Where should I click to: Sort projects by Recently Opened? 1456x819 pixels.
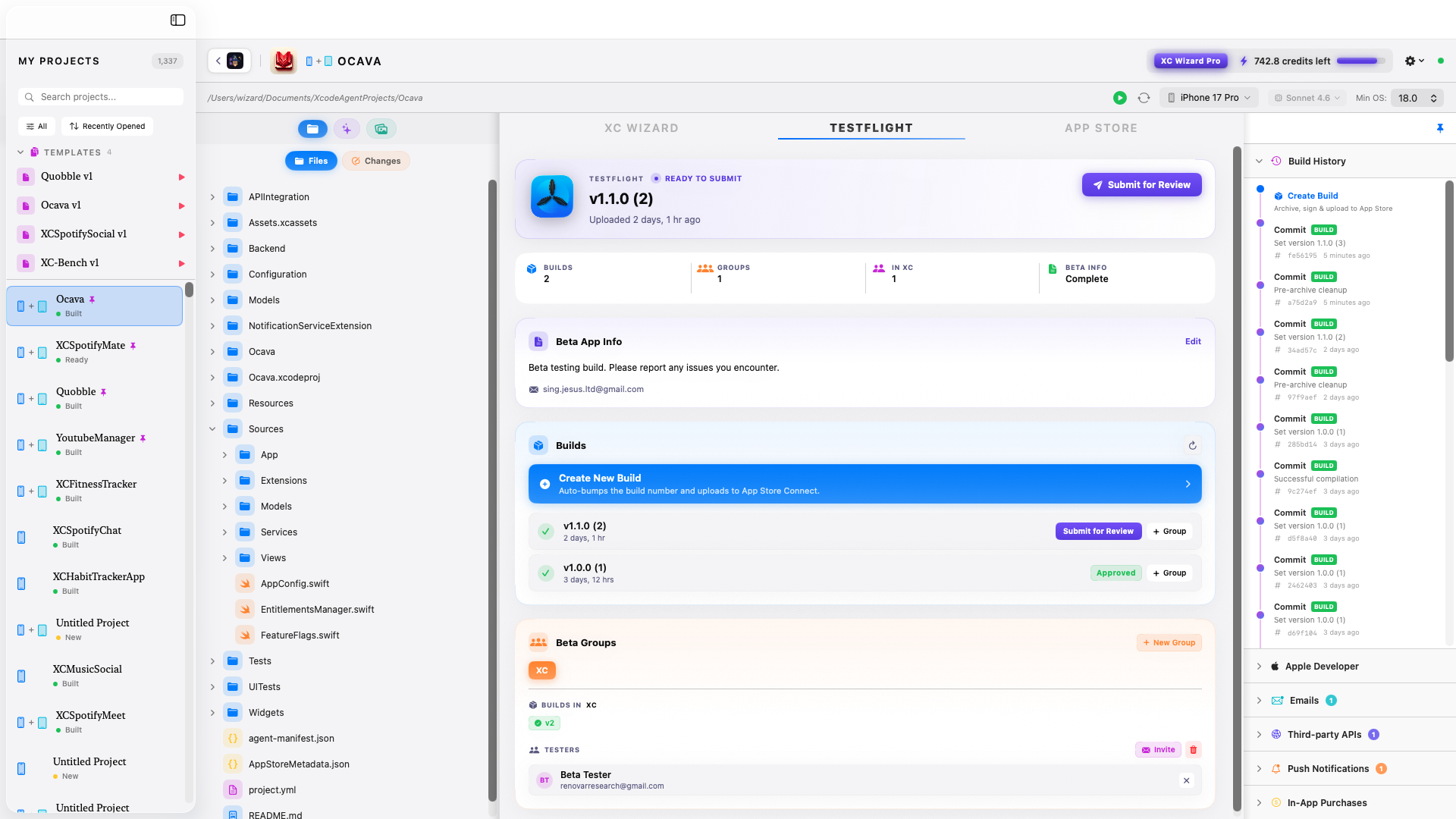pyautogui.click(x=107, y=127)
